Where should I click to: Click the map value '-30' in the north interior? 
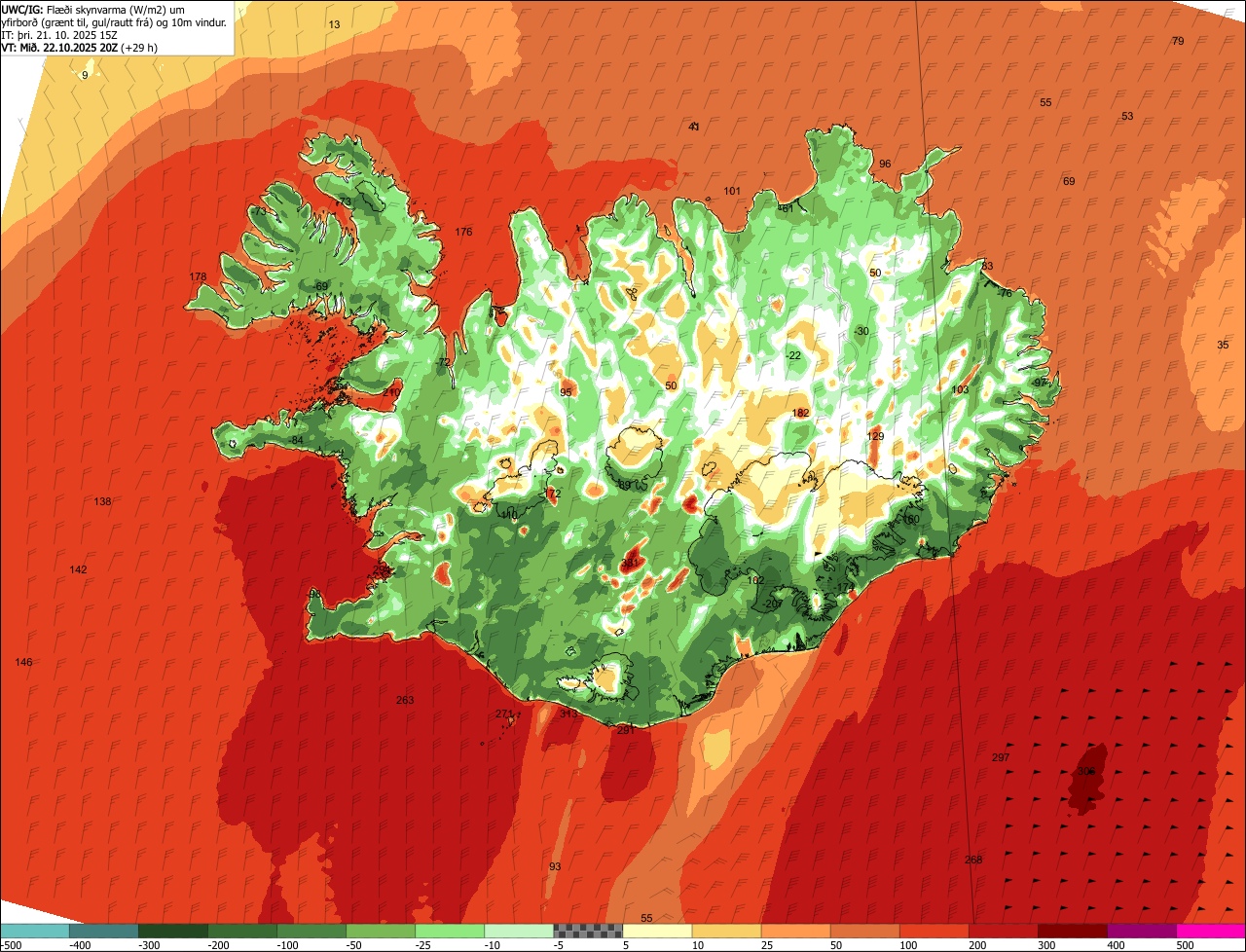click(x=861, y=331)
